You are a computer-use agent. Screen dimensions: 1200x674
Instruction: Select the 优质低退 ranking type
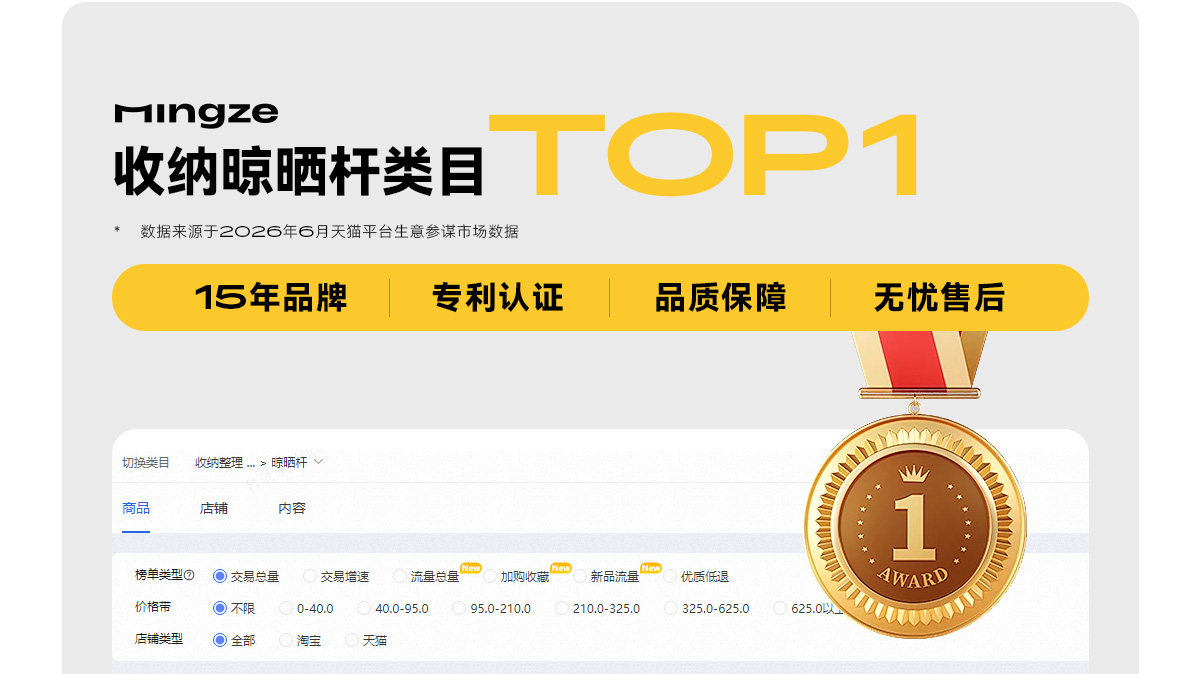point(696,577)
